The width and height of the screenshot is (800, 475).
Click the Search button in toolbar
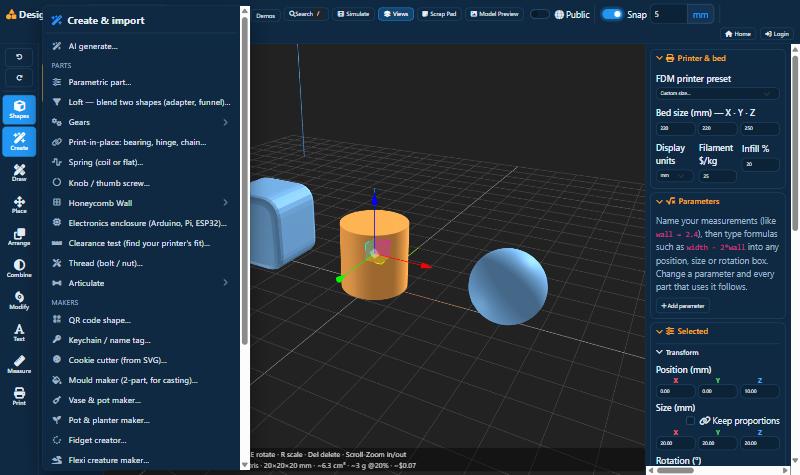click(305, 14)
